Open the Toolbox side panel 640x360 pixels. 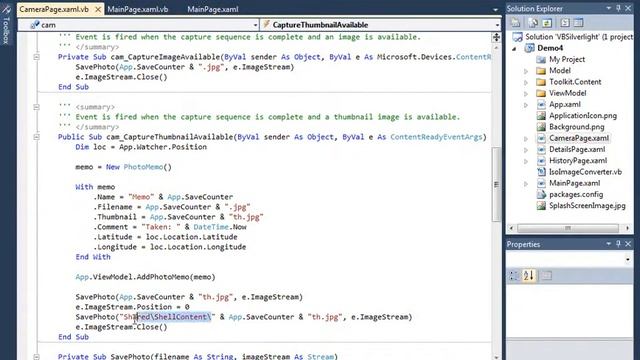coord(6,24)
